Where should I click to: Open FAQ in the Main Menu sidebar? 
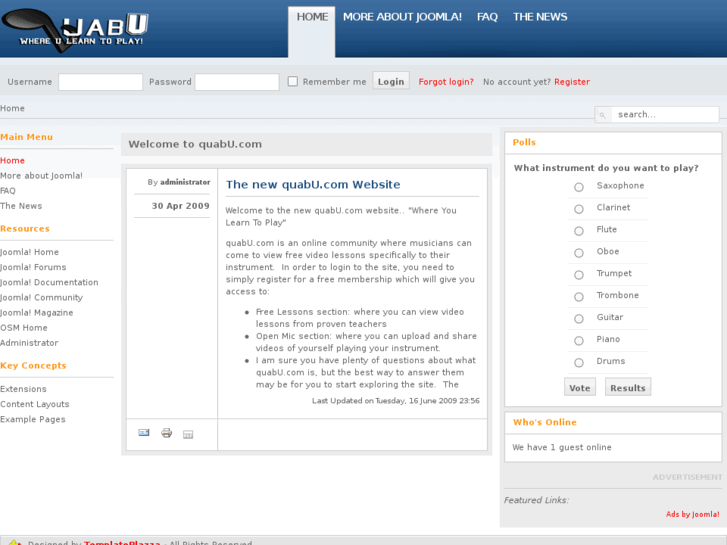[x=8, y=191]
